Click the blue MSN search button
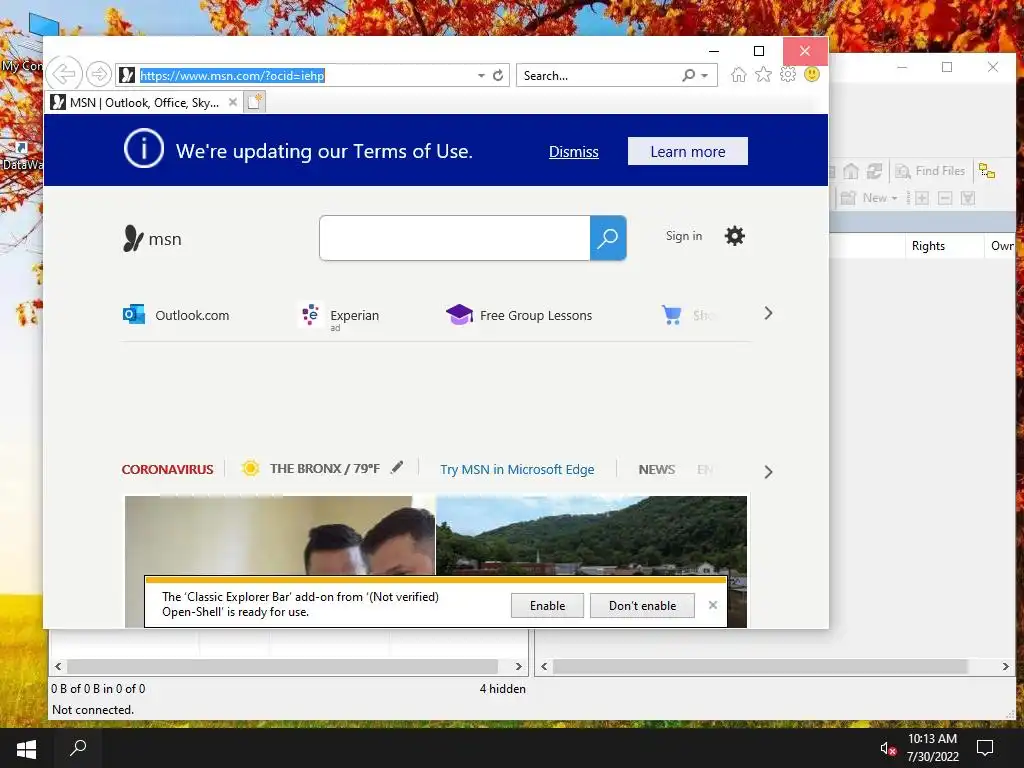 tap(608, 238)
